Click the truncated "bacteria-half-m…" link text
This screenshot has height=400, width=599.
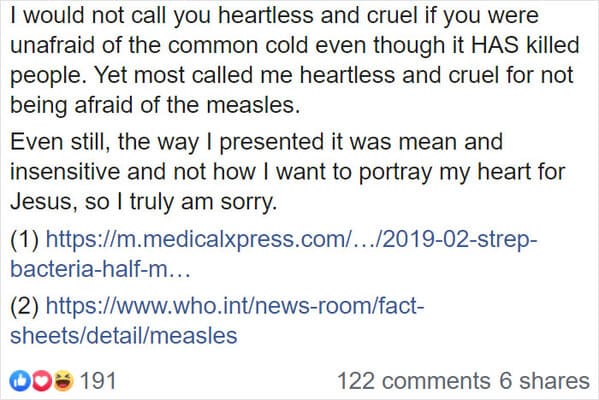[100, 269]
